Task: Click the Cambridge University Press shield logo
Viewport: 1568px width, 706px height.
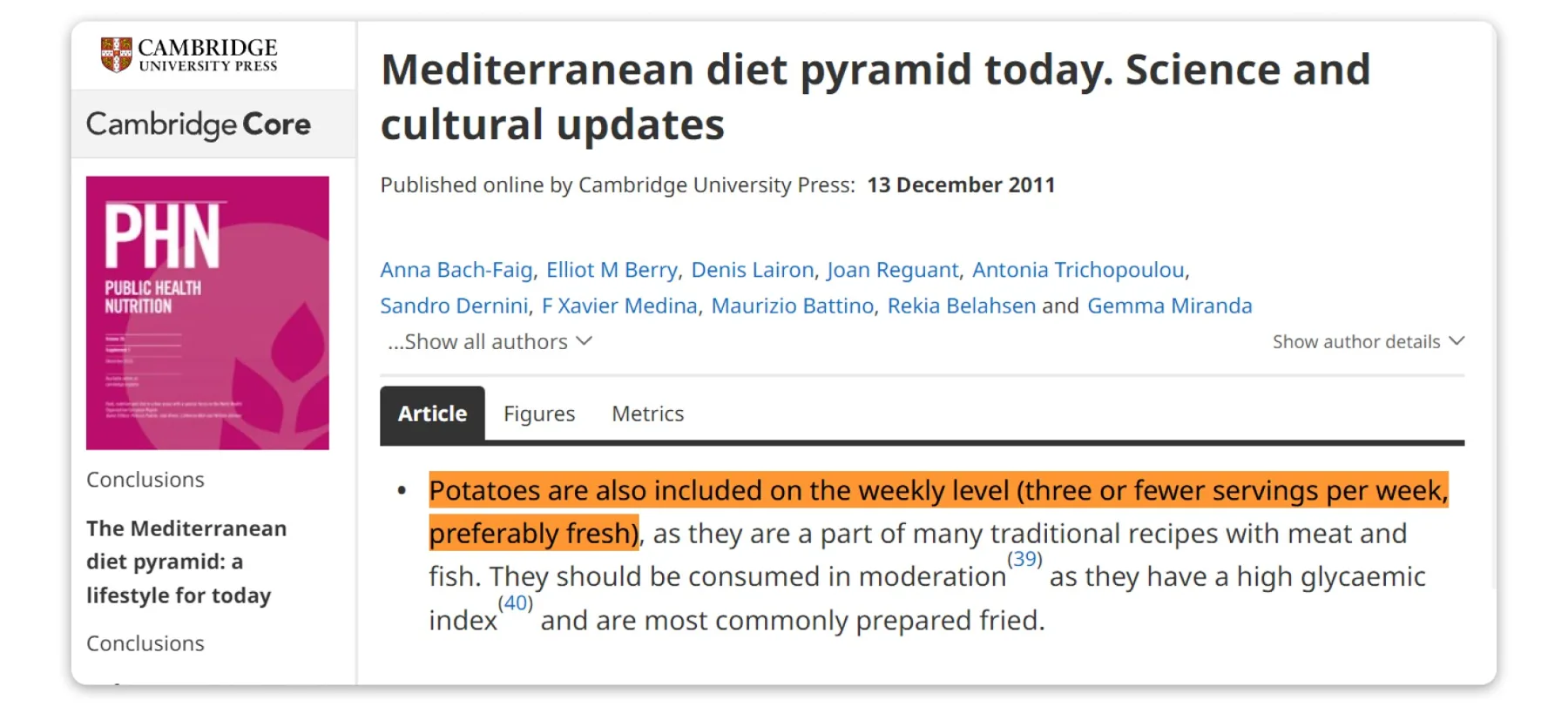Action: click(116, 54)
